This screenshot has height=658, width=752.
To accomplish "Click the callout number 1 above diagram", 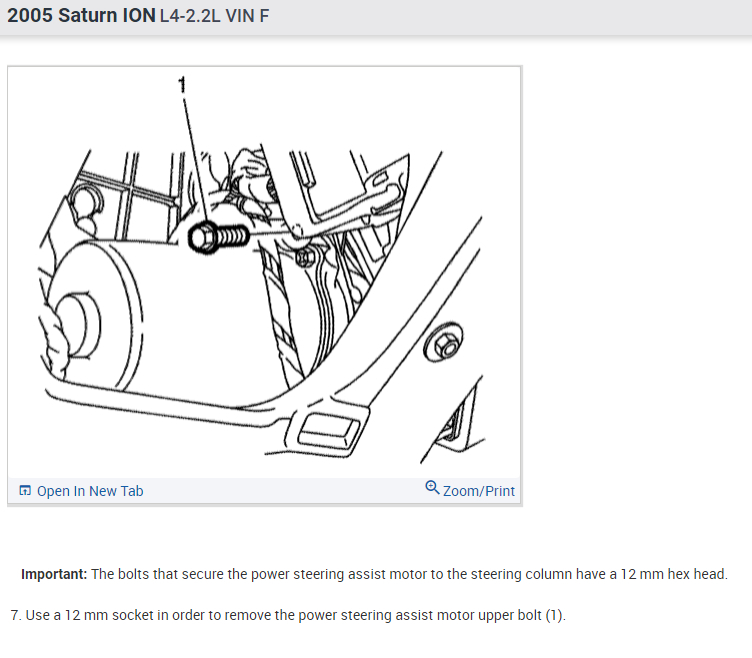I will point(182,85).
